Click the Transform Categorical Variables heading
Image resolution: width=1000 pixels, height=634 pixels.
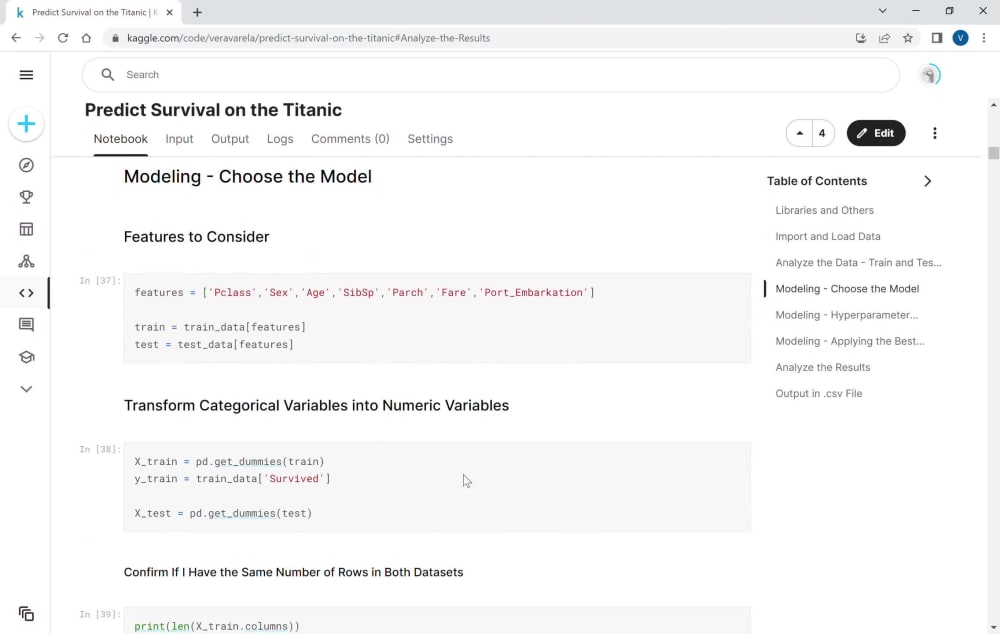[316, 406]
